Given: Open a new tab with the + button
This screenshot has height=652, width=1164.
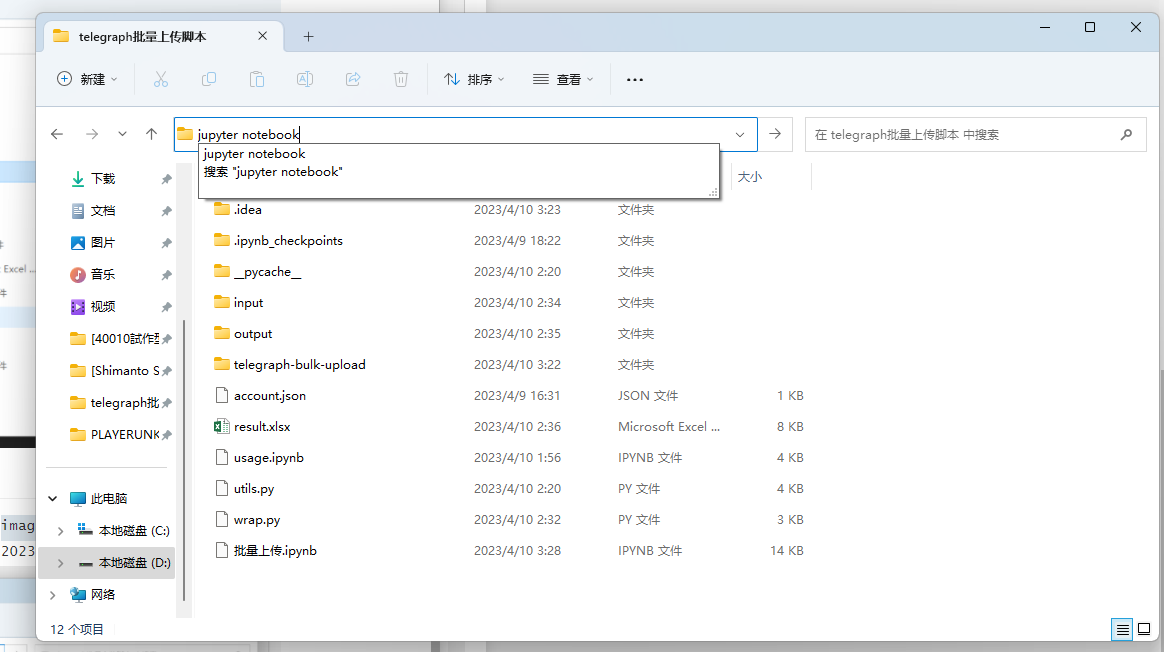Looking at the screenshot, I should tap(308, 36).
